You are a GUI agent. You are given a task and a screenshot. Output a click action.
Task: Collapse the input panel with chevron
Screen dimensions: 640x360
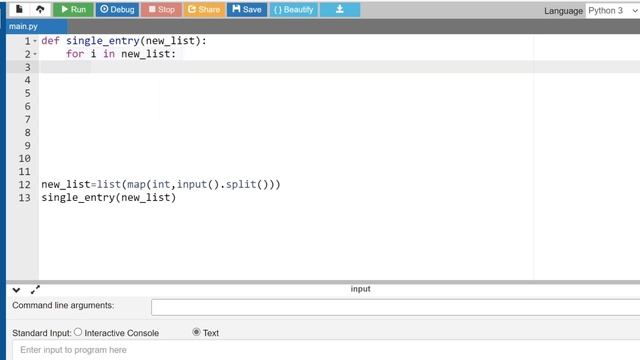(x=16, y=290)
